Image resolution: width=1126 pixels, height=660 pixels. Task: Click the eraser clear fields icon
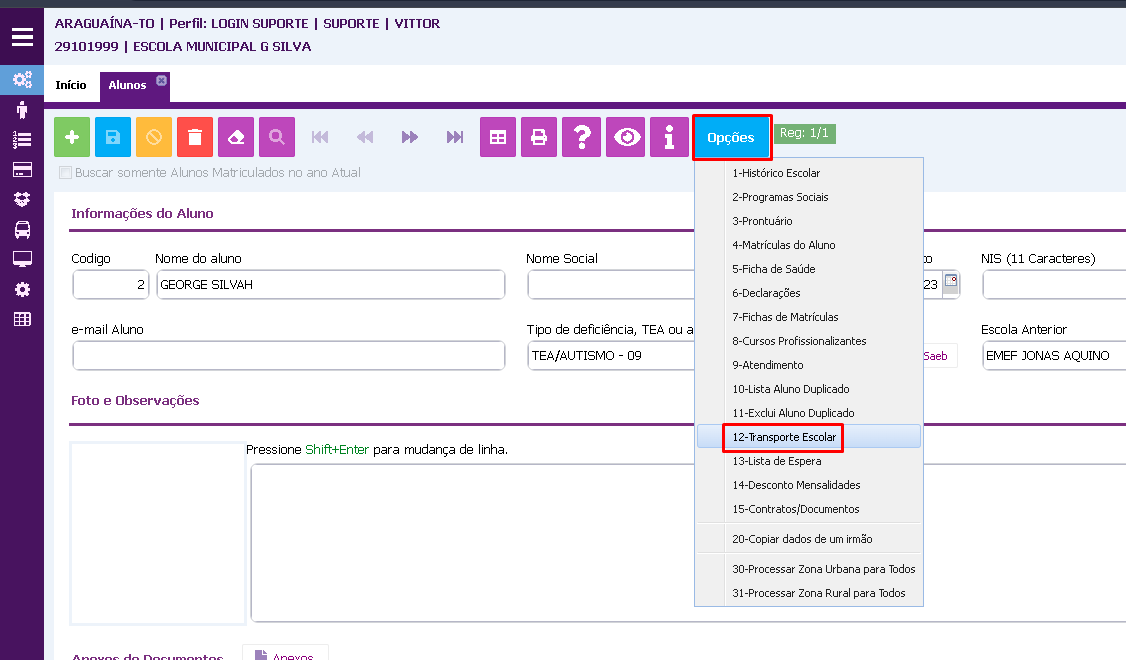point(236,137)
